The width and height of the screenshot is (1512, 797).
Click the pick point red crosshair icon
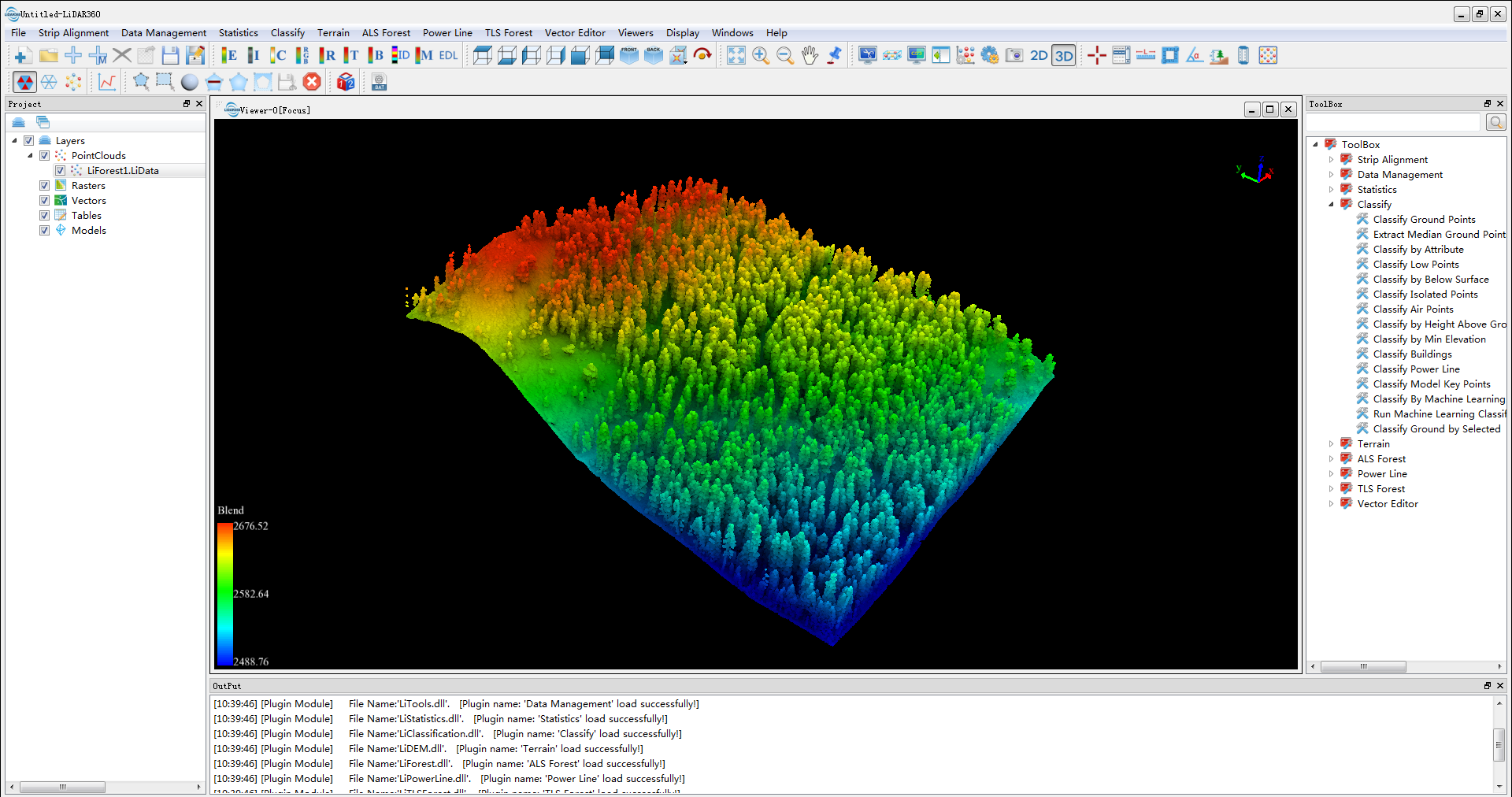point(1097,55)
